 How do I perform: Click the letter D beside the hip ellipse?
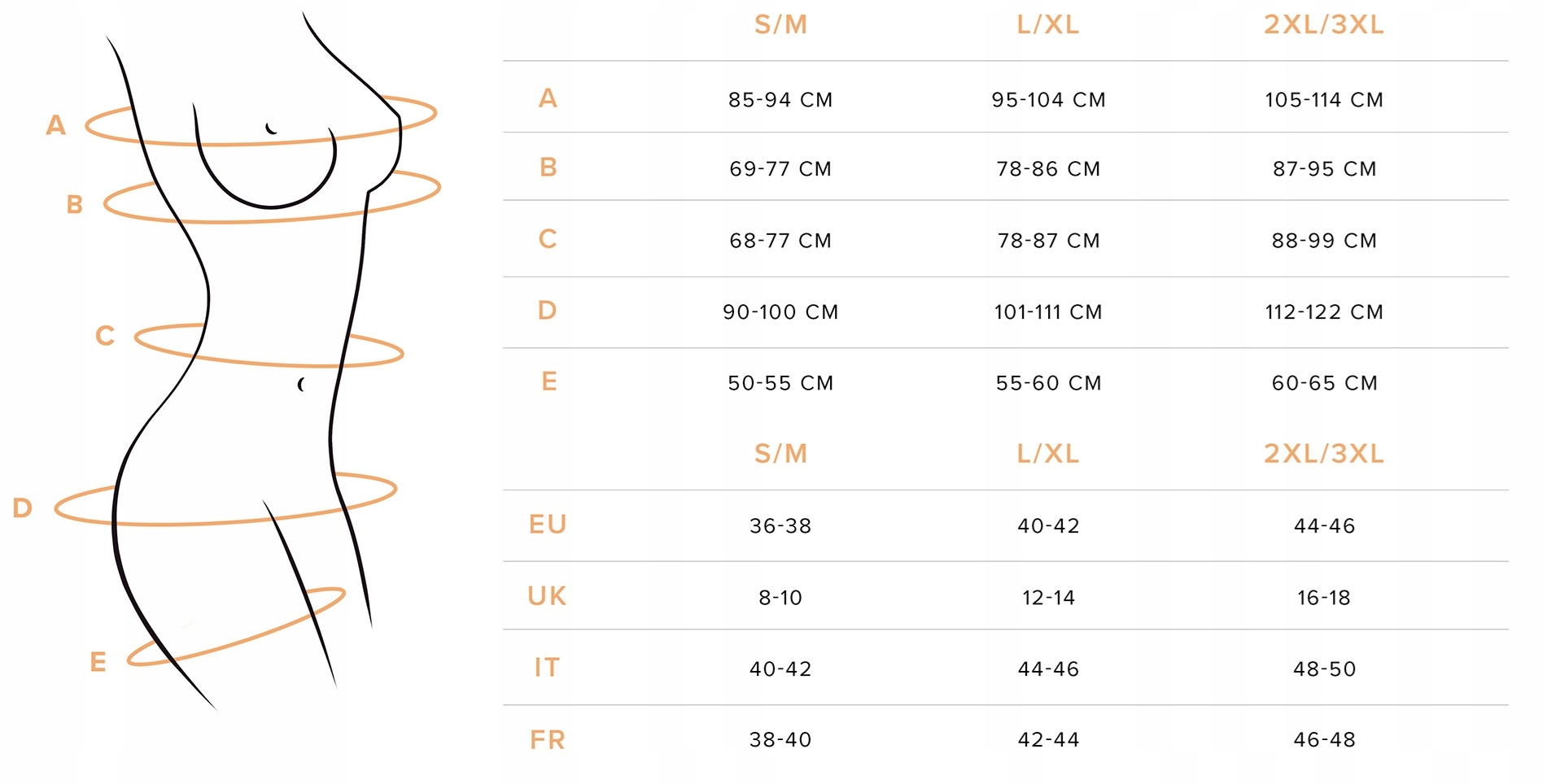point(22,508)
